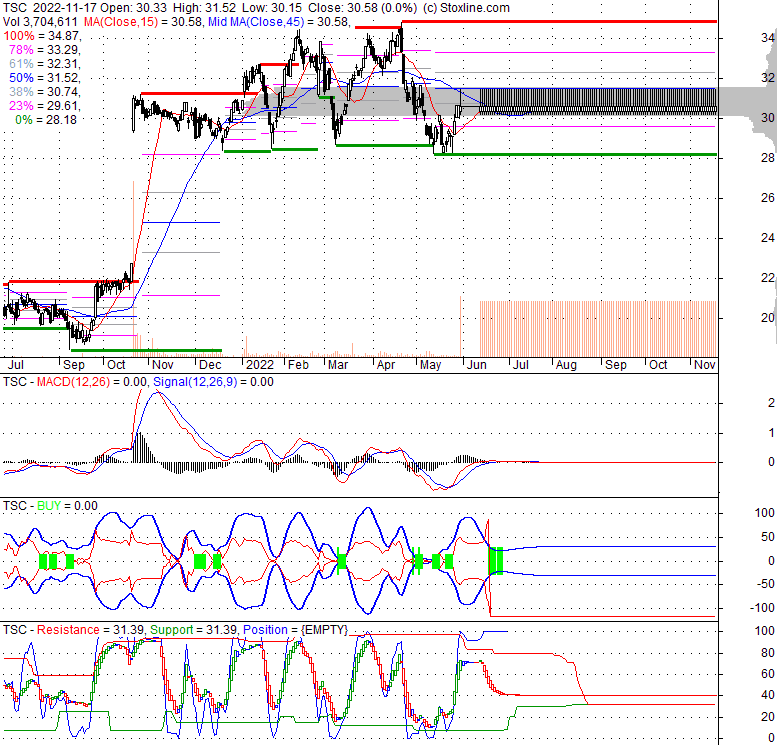Image resolution: width=778 pixels, height=746 pixels.
Task: Click the 'MA(Close,15) = 30.58' label
Action: tap(143, 22)
